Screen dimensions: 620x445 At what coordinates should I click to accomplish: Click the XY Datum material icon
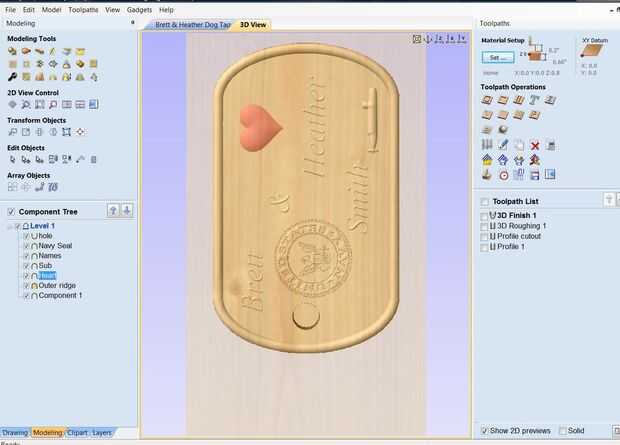[592, 51]
